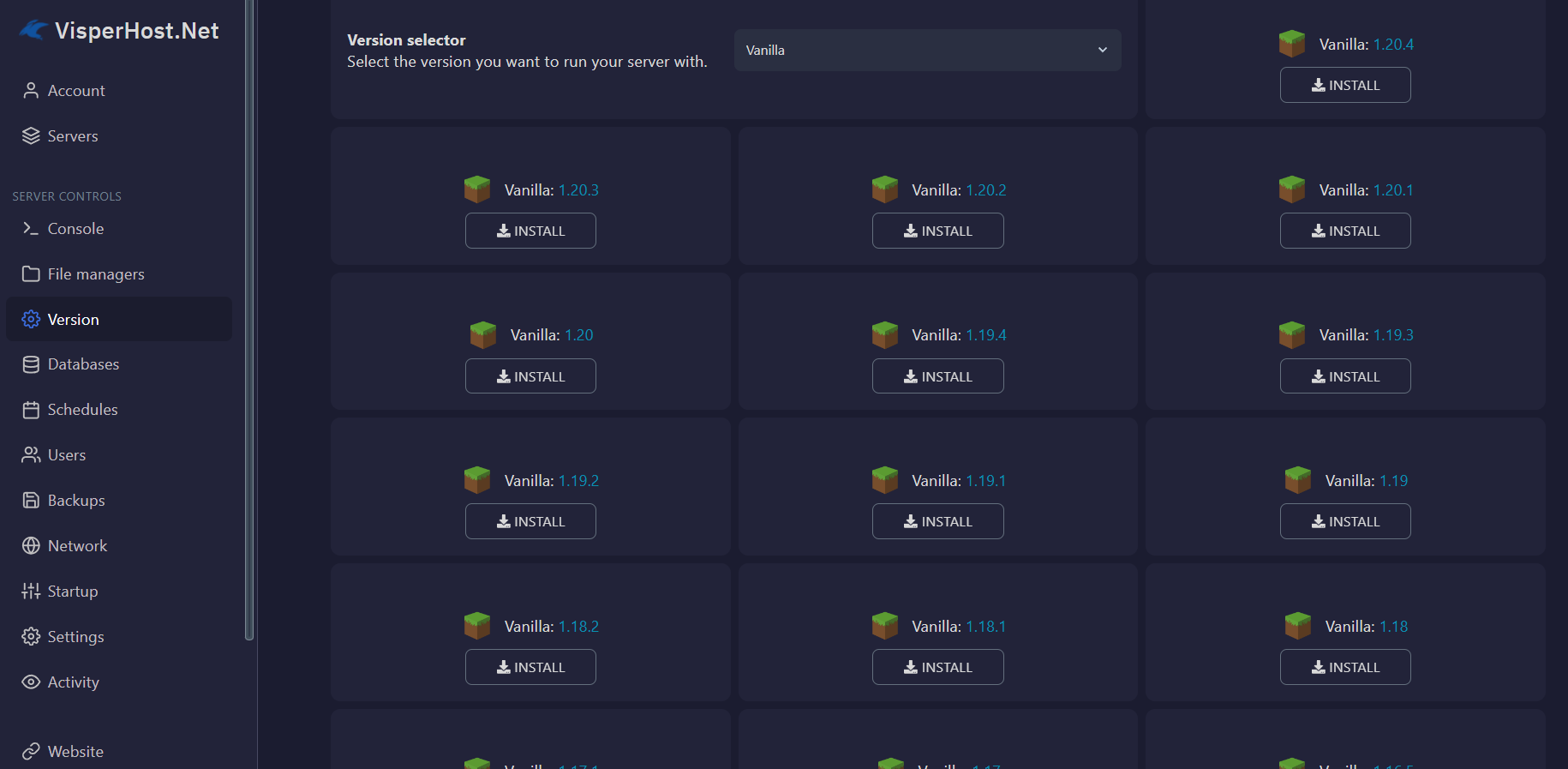Install Vanilla 1.19.2

coord(530,521)
